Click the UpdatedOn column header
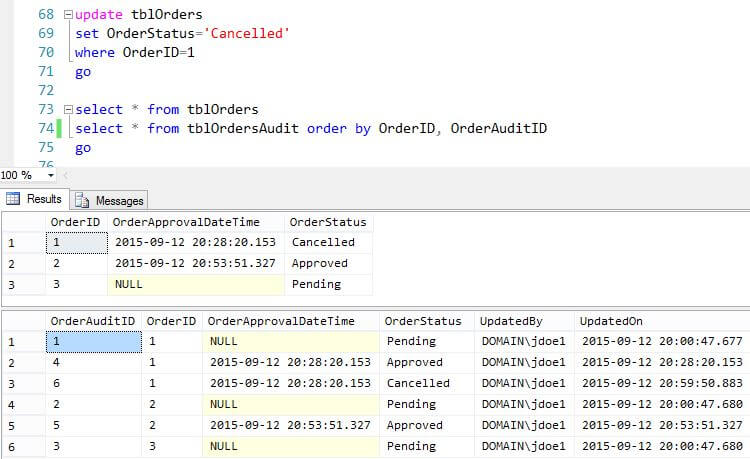Image resolution: width=750 pixels, height=459 pixels. coord(610,321)
